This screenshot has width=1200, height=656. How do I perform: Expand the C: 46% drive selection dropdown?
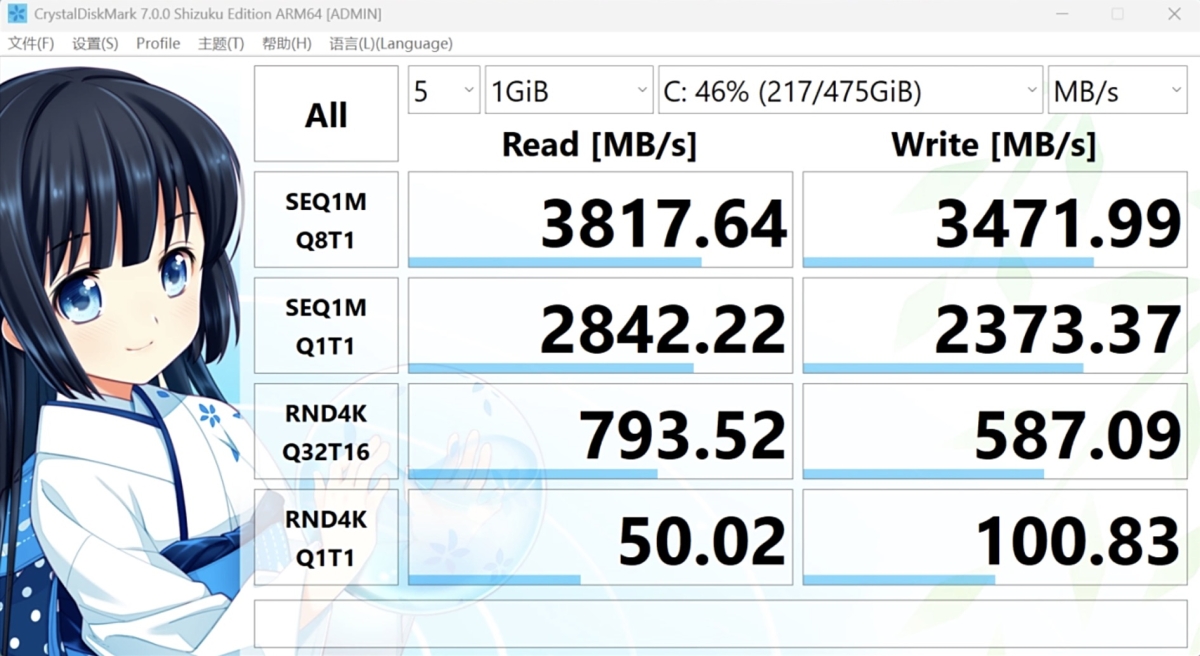click(x=851, y=91)
